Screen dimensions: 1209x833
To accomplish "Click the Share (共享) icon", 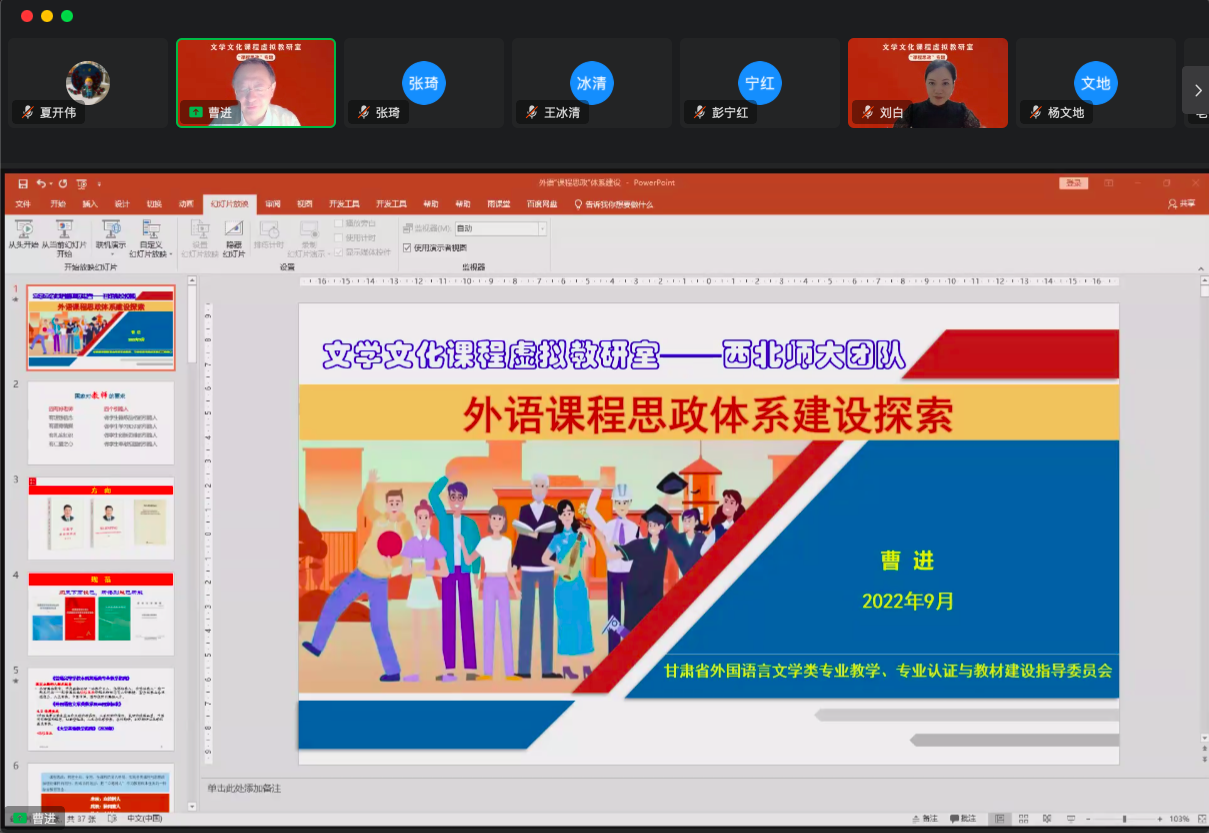I will (1180, 204).
